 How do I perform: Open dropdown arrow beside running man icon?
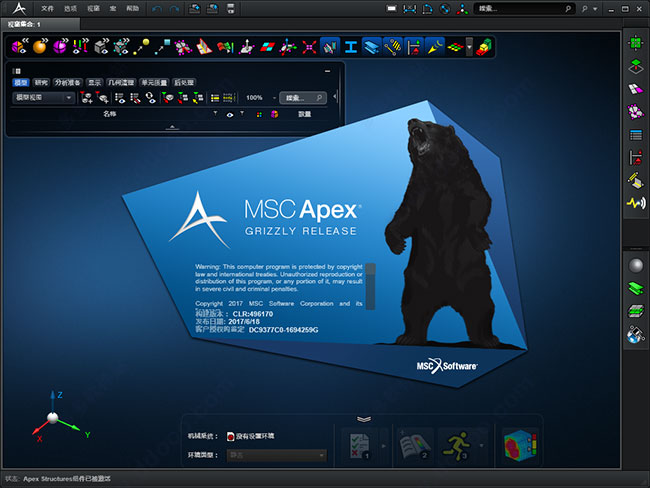tap(481, 446)
